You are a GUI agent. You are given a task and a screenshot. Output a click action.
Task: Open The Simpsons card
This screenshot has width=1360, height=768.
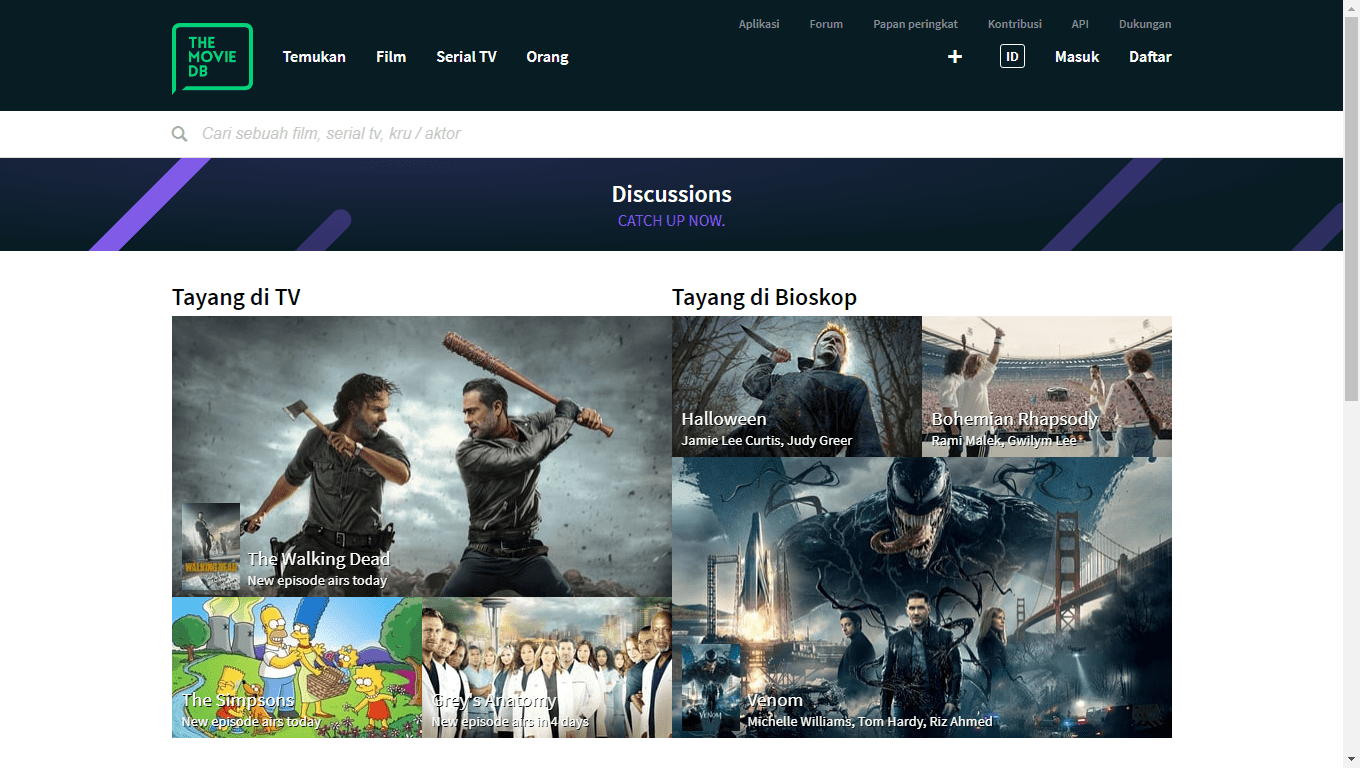coord(297,668)
